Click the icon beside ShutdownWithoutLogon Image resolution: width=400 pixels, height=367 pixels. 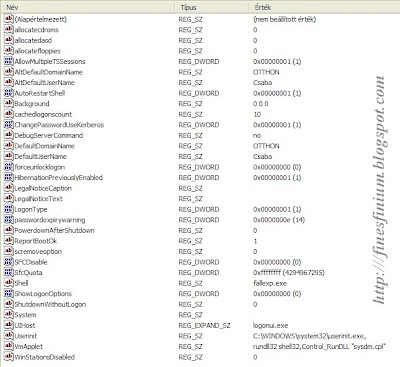click(x=8, y=304)
